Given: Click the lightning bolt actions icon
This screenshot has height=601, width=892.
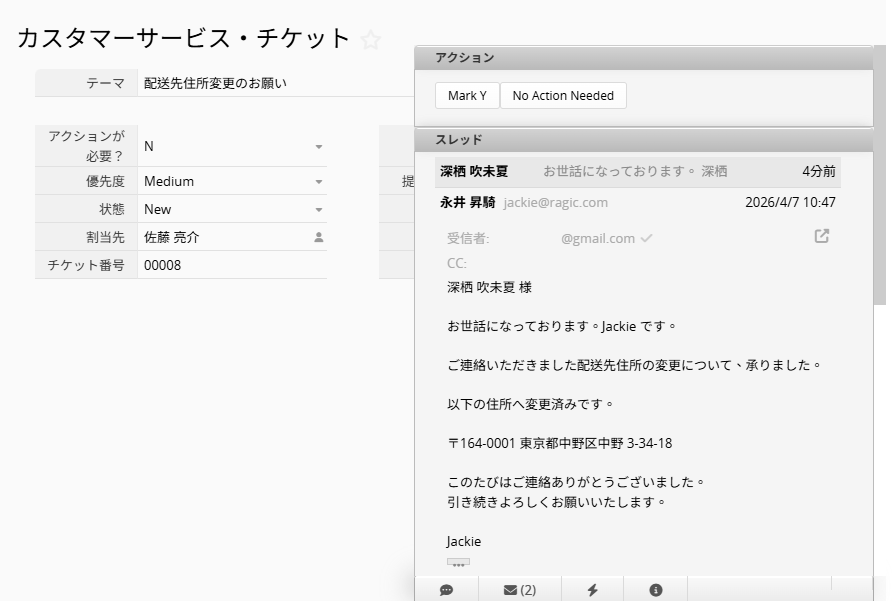Looking at the screenshot, I should pos(592,590).
